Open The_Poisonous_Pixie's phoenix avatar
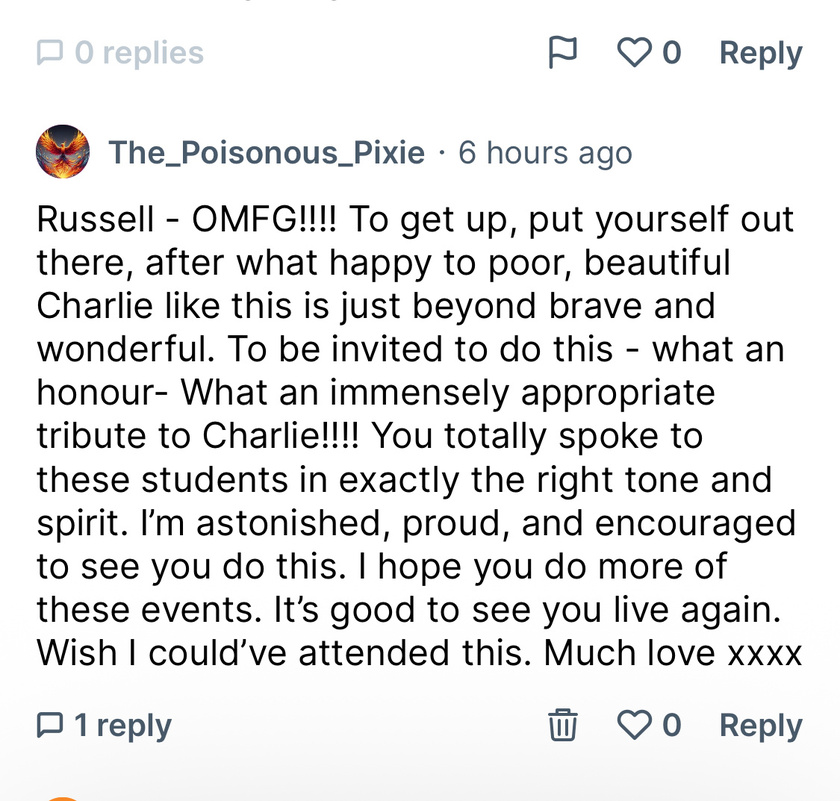 click(63, 153)
